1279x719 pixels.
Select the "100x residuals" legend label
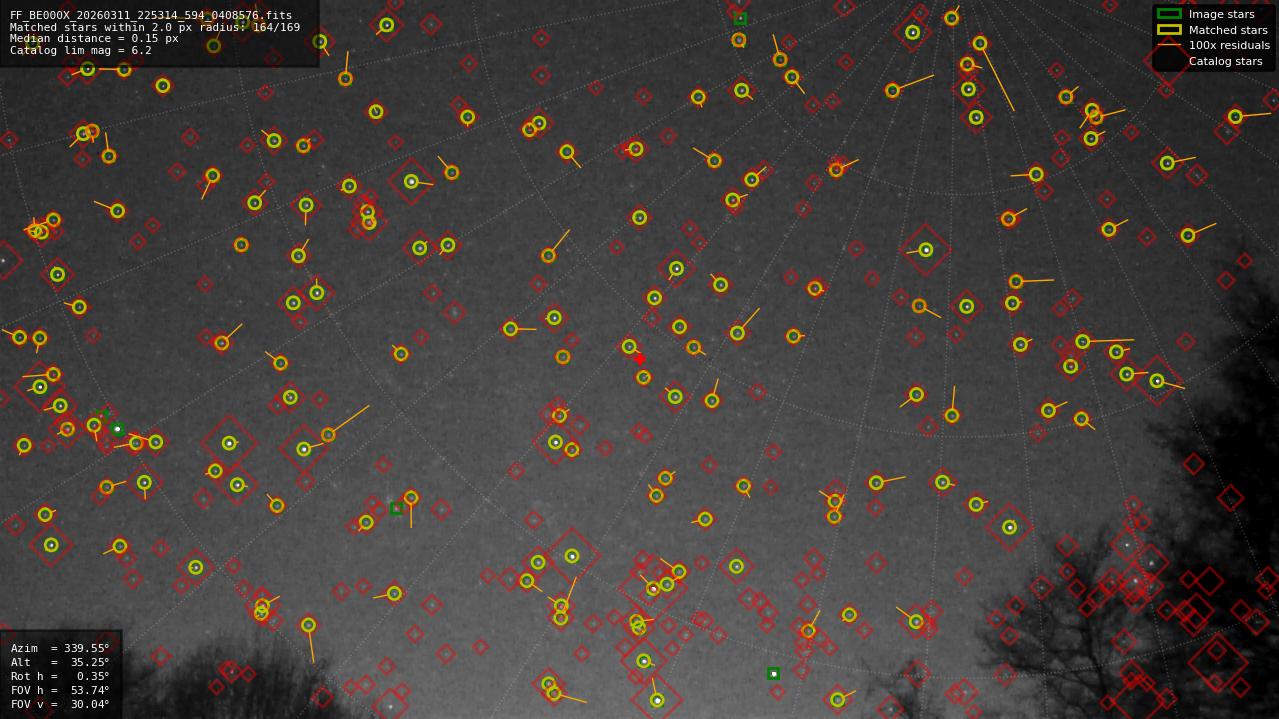pyautogui.click(x=1229, y=45)
